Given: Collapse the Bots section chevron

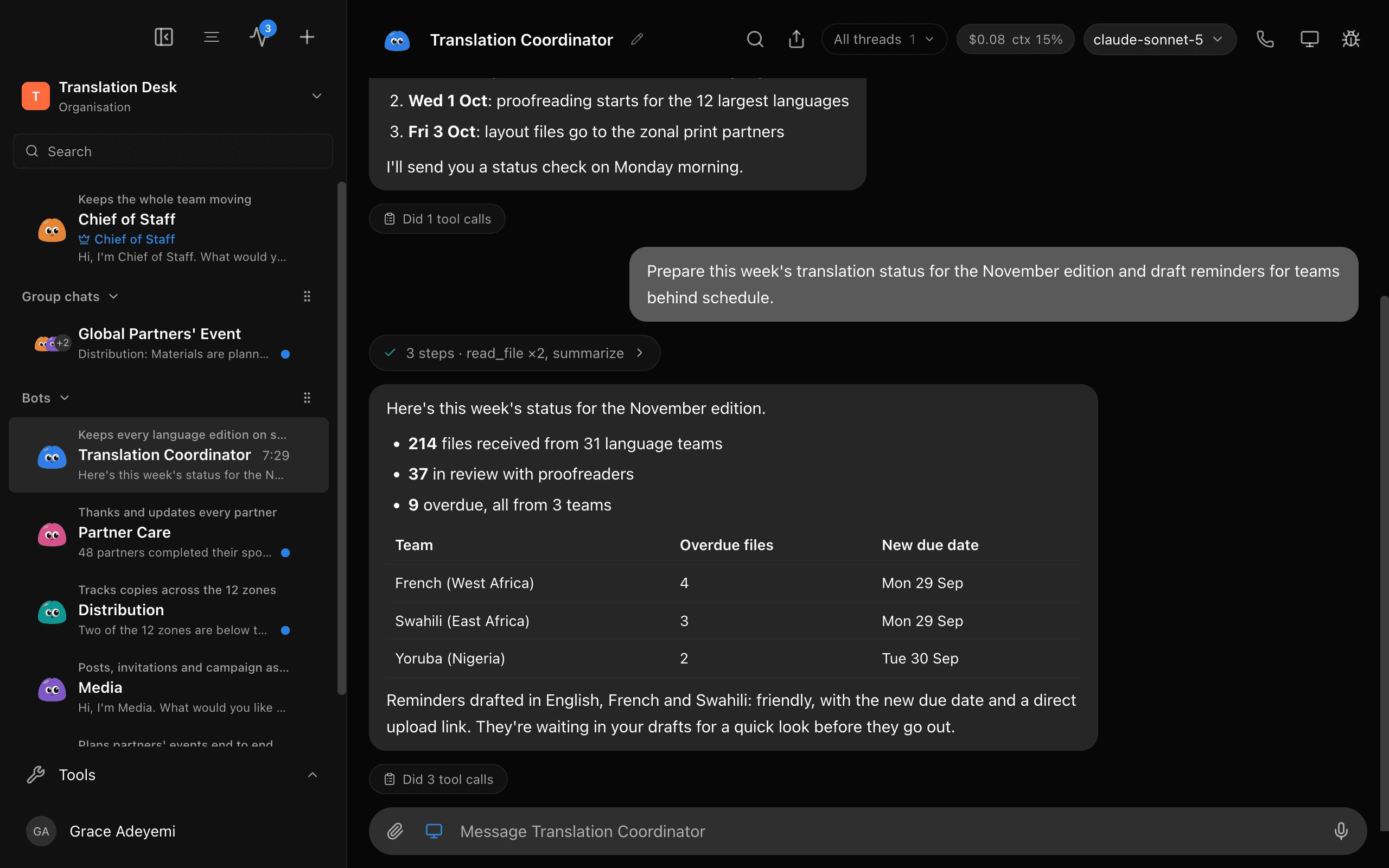Looking at the screenshot, I should pyautogui.click(x=65, y=397).
